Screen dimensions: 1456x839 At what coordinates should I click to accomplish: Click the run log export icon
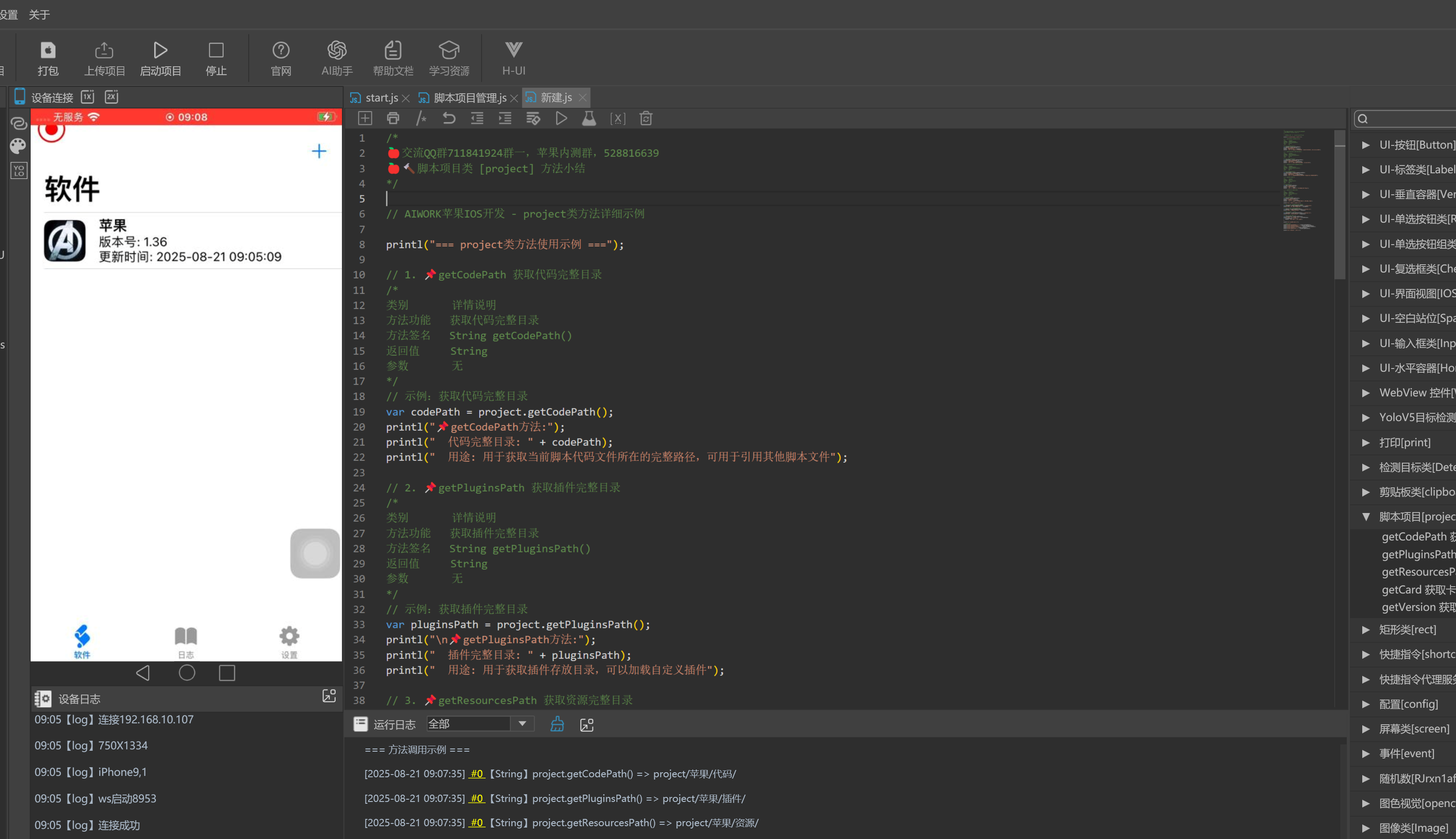click(x=587, y=725)
